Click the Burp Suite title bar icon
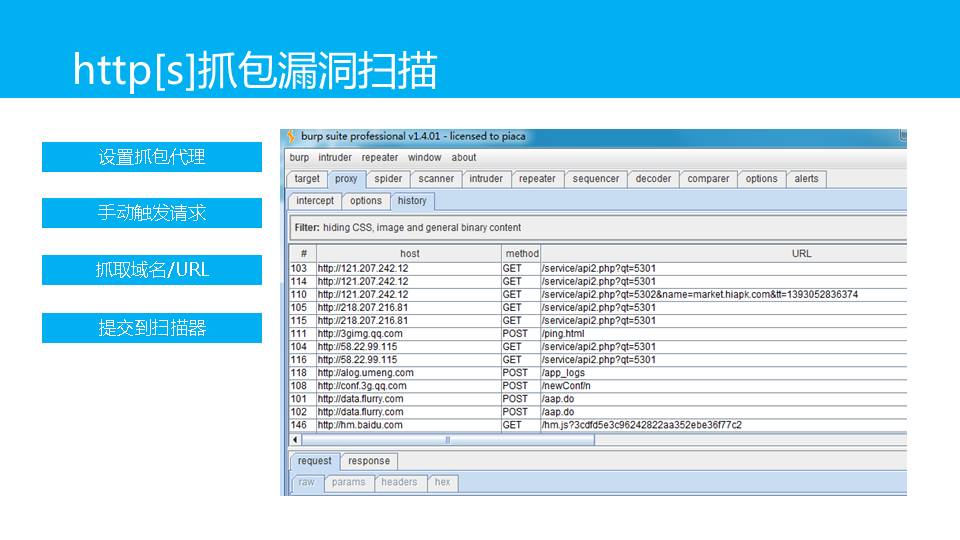Viewport: 960px width, 540px height. point(291,136)
